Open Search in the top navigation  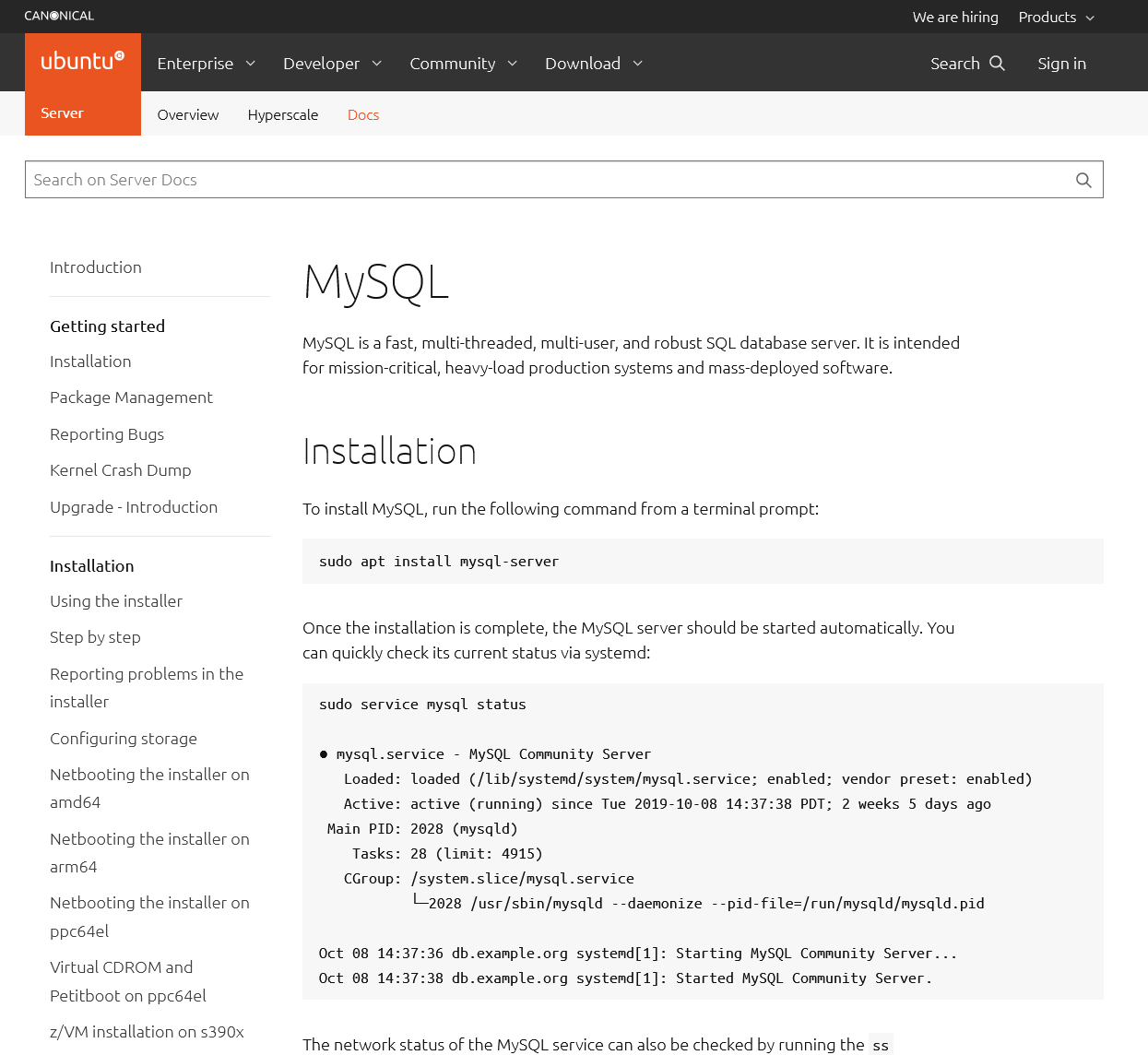[x=967, y=63]
